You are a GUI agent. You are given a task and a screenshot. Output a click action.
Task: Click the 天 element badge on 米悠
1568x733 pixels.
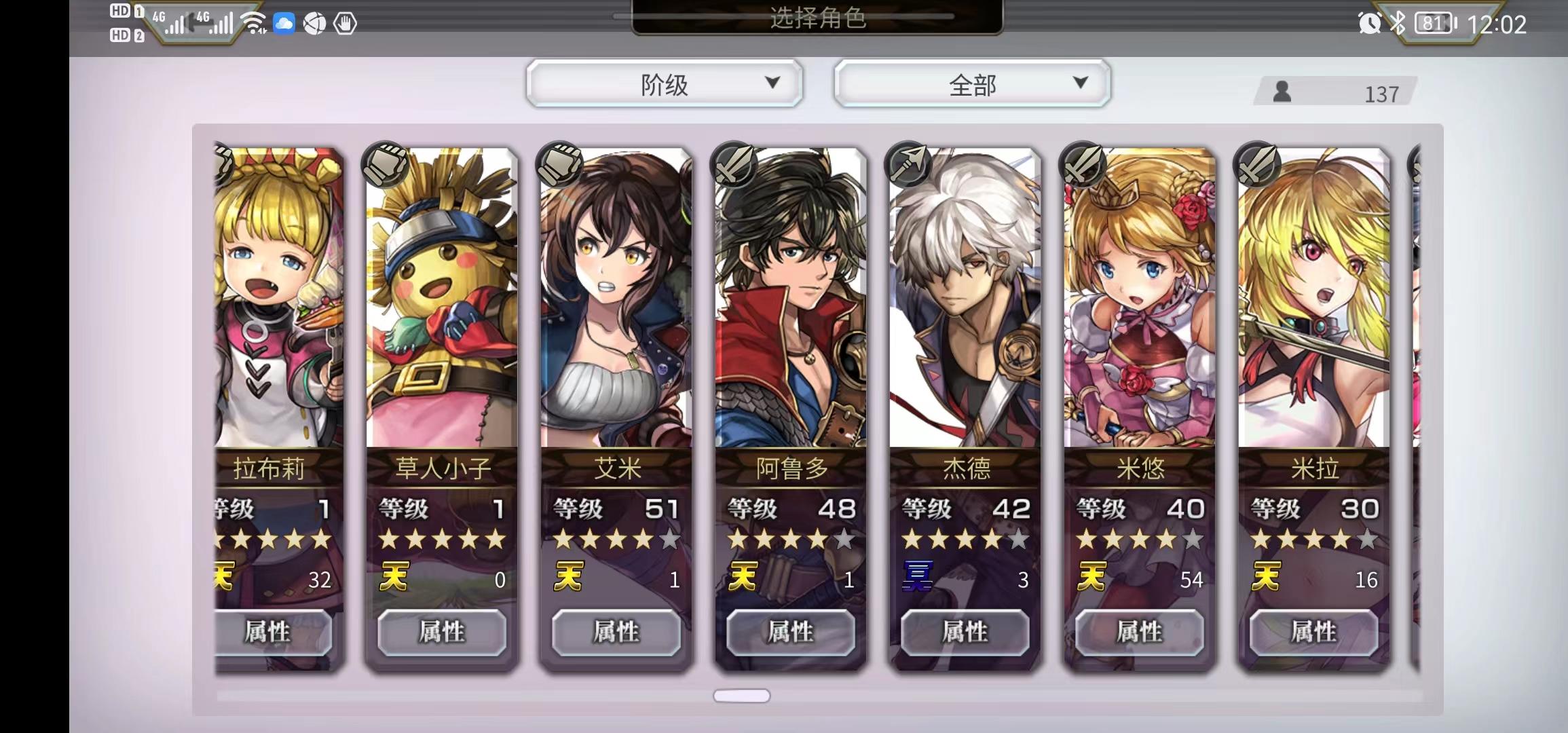[x=1091, y=577]
